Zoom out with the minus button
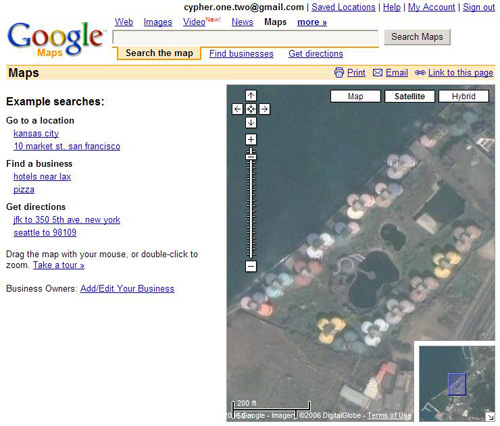This screenshot has width=500, height=426. (x=251, y=266)
